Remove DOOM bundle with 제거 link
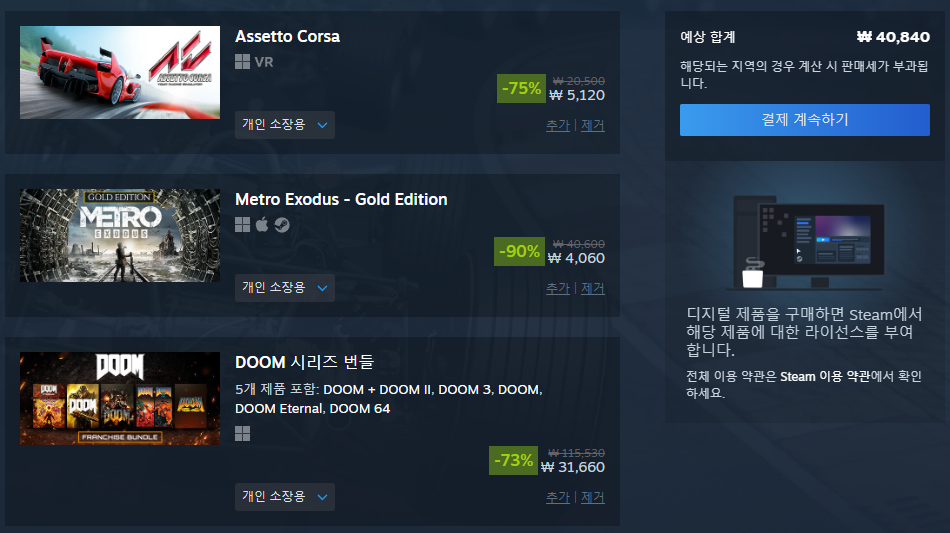The width and height of the screenshot is (950, 533). click(x=593, y=497)
